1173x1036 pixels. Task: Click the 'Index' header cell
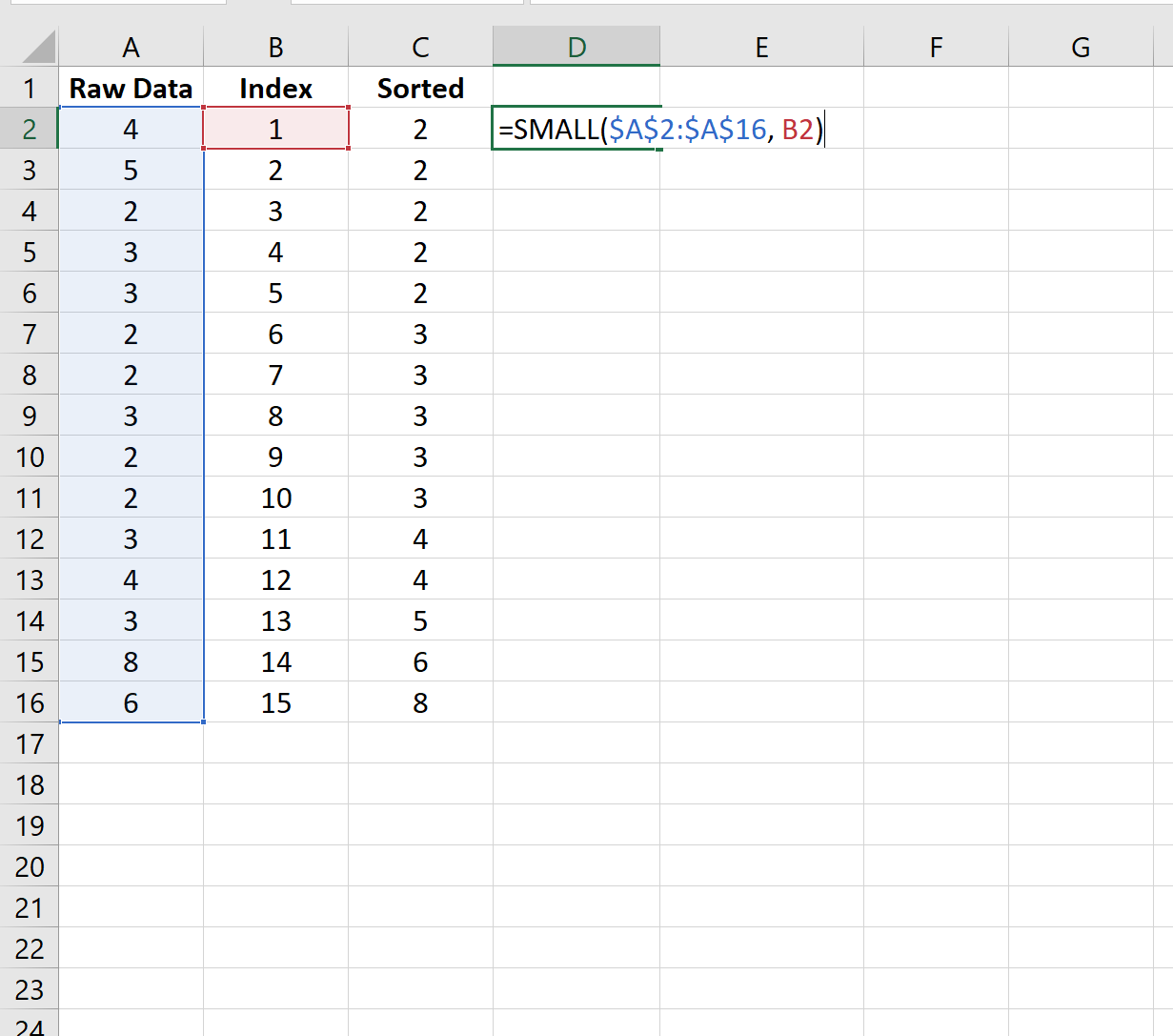275,88
